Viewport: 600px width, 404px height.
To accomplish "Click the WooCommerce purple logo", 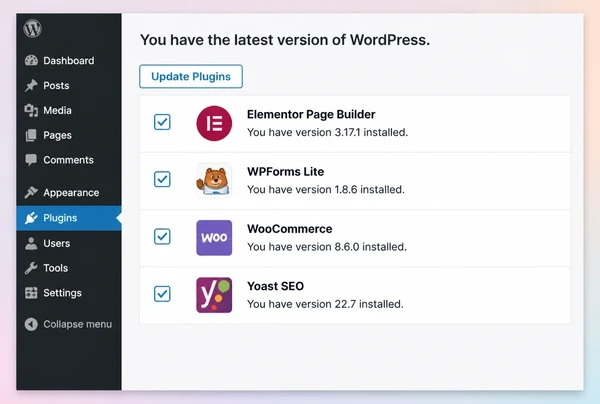I will click(214, 238).
